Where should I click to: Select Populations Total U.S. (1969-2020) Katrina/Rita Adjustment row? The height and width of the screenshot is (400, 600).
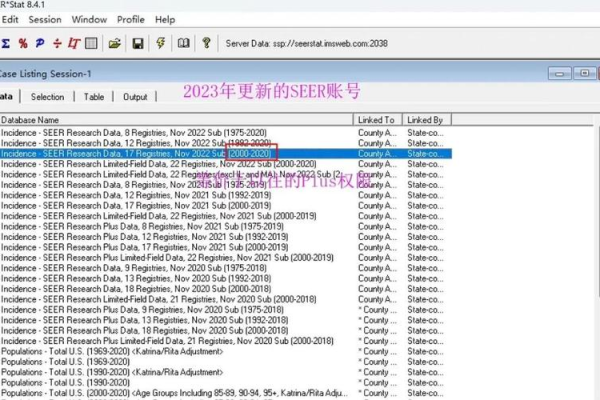click(226, 351)
